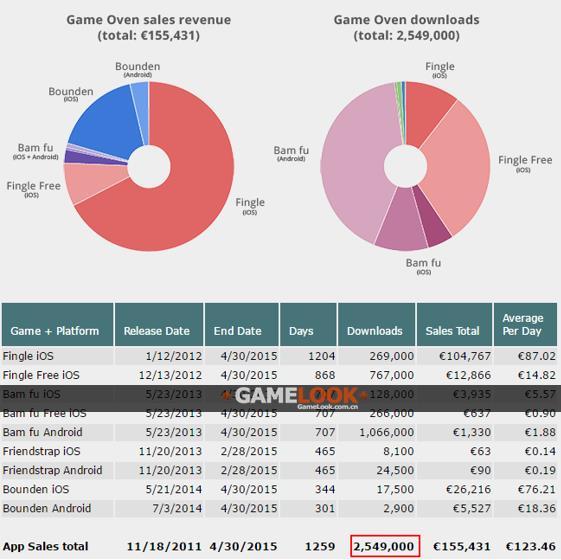Click the 'Fingle Free iOS' row name

(x=41, y=375)
